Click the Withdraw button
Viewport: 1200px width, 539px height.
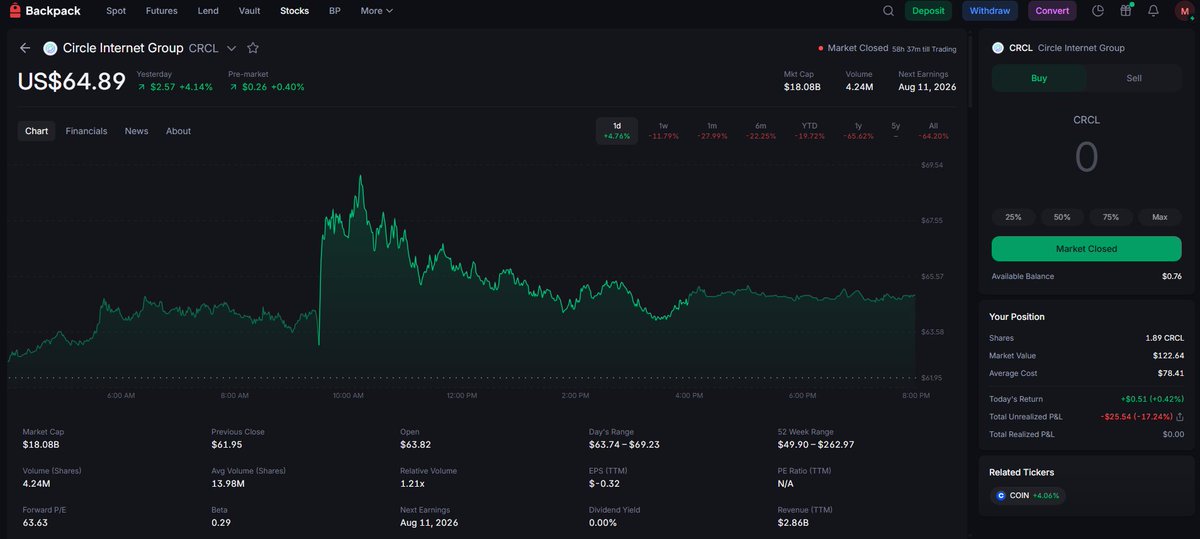[990, 11]
